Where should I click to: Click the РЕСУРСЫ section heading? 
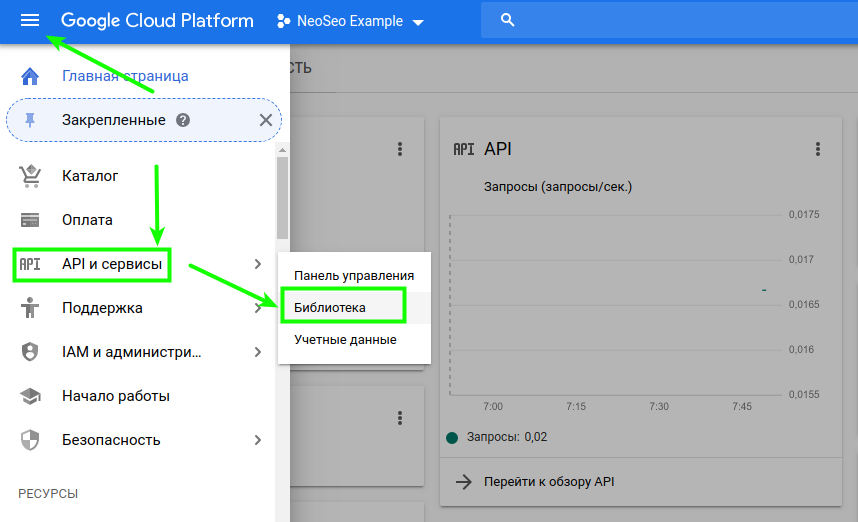(48, 494)
